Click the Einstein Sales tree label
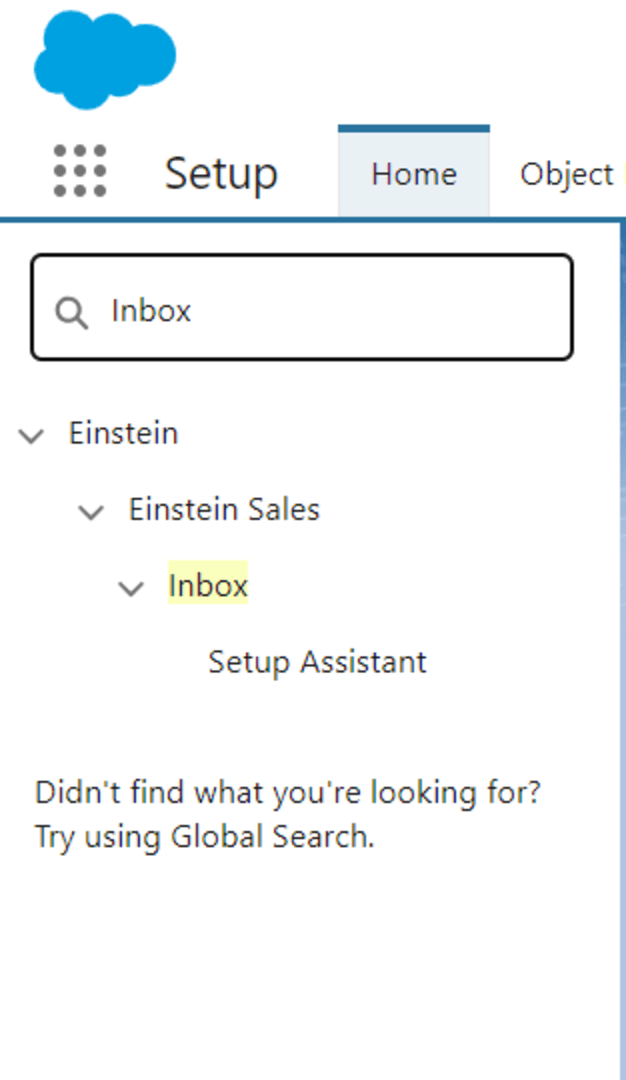The height and width of the screenshot is (1080, 626). [x=224, y=510]
